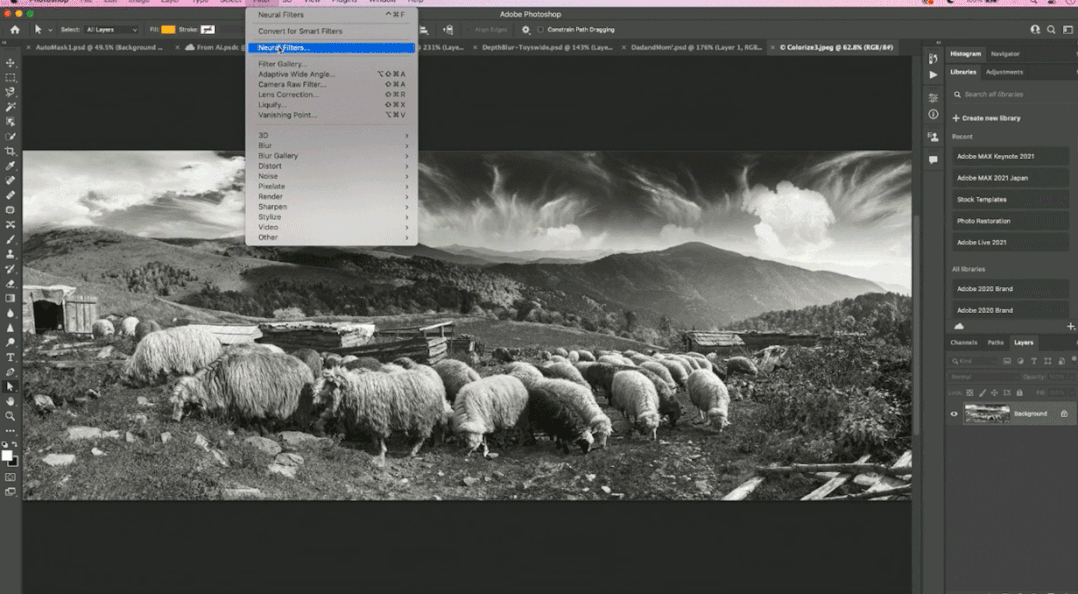Select the Move tool
This screenshot has height=594, width=1078.
(10, 63)
